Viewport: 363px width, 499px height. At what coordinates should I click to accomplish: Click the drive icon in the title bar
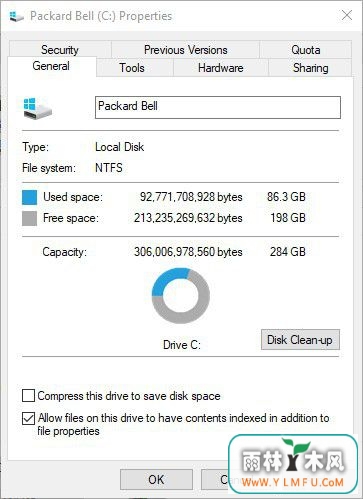[x=16, y=16]
